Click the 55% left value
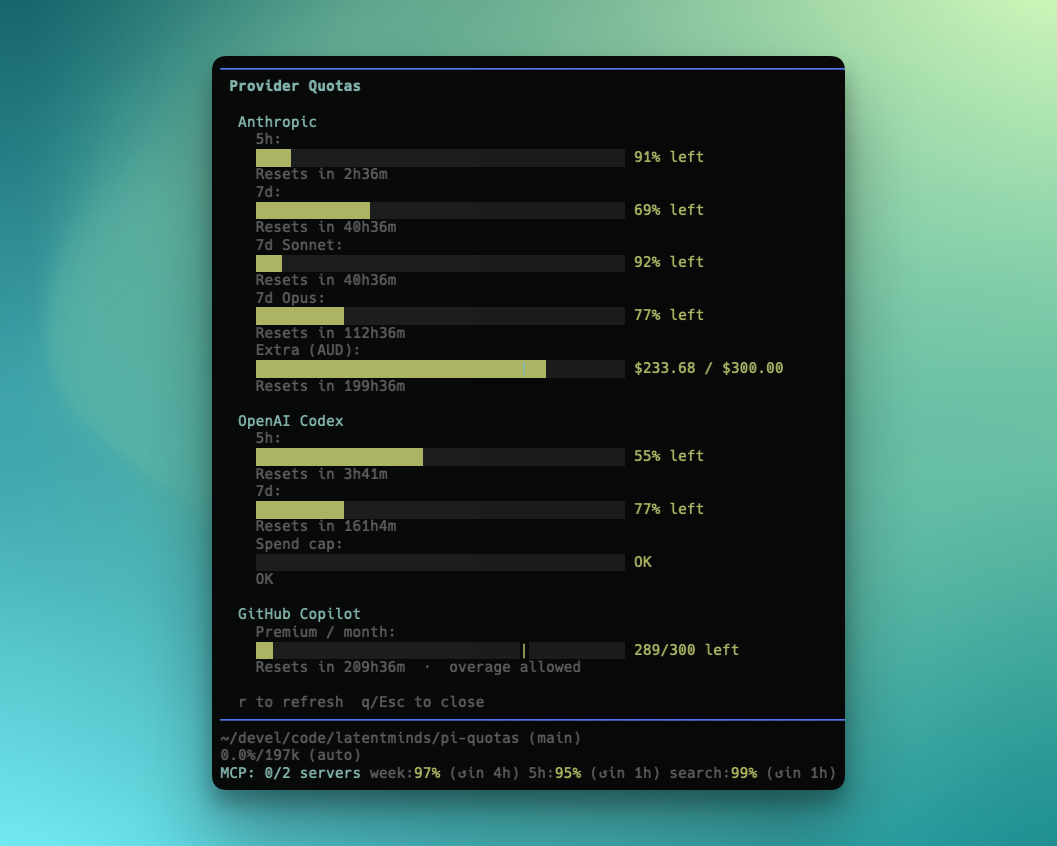Image resolution: width=1057 pixels, height=846 pixels. [669, 456]
